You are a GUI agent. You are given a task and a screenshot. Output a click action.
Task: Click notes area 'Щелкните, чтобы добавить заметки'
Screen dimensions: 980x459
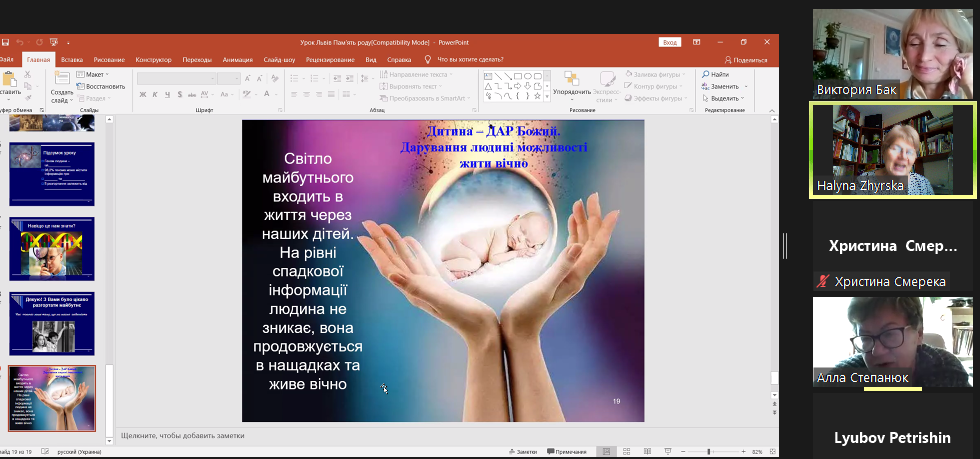182,435
